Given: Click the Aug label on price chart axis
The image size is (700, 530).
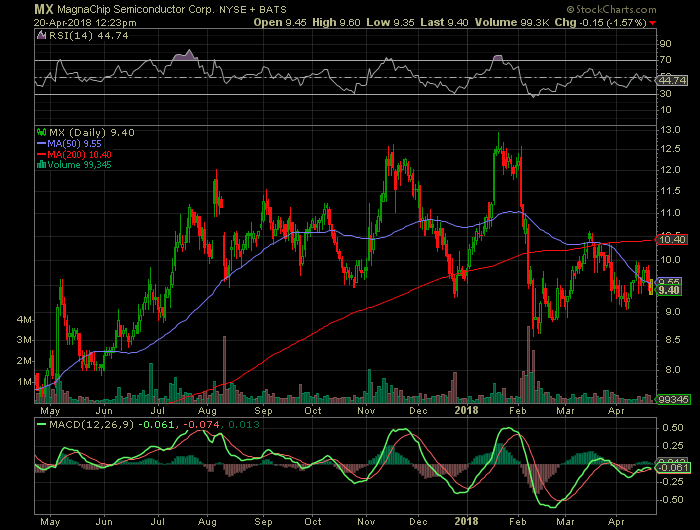Looking at the screenshot, I should [x=207, y=410].
